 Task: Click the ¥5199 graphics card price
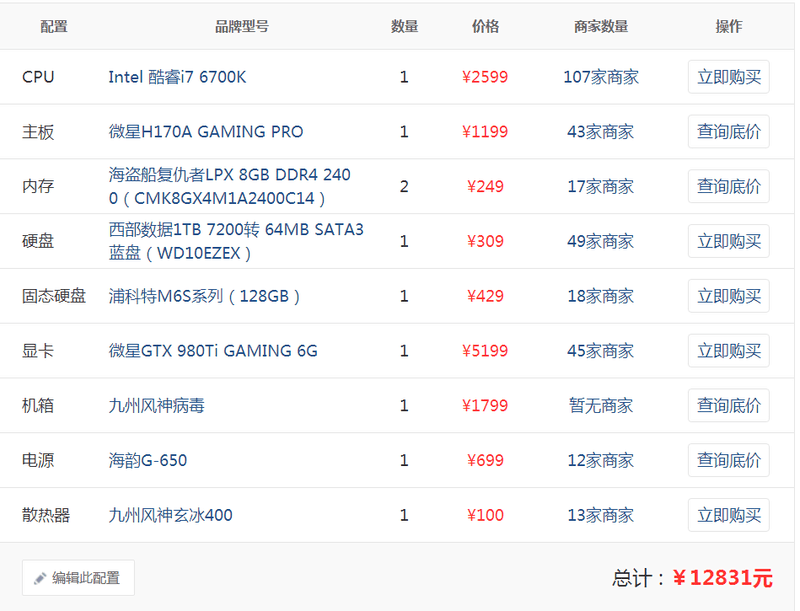[x=485, y=351]
